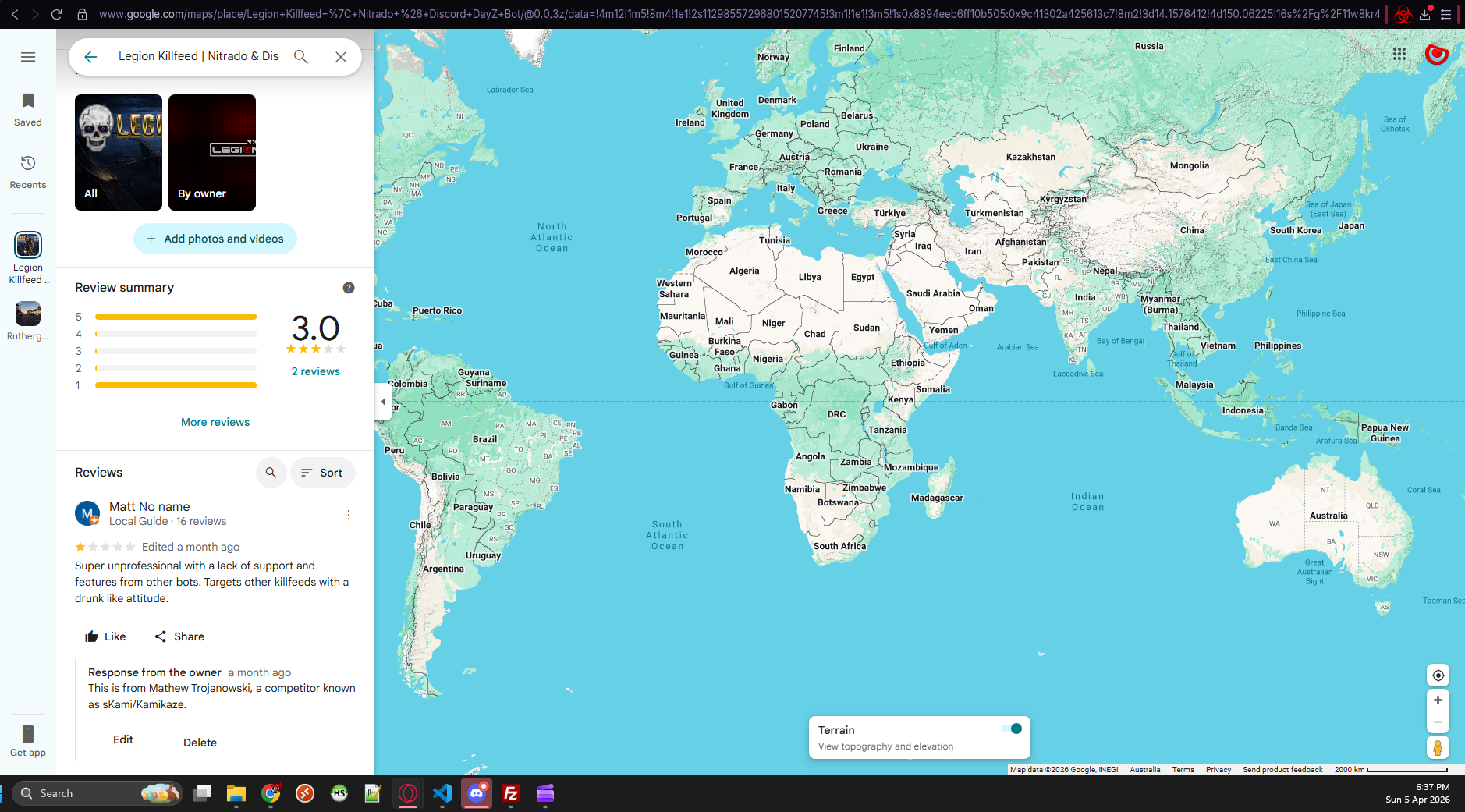The image size is (1465, 812).
Task: Open more options for Matt No name's review
Action: (x=349, y=515)
